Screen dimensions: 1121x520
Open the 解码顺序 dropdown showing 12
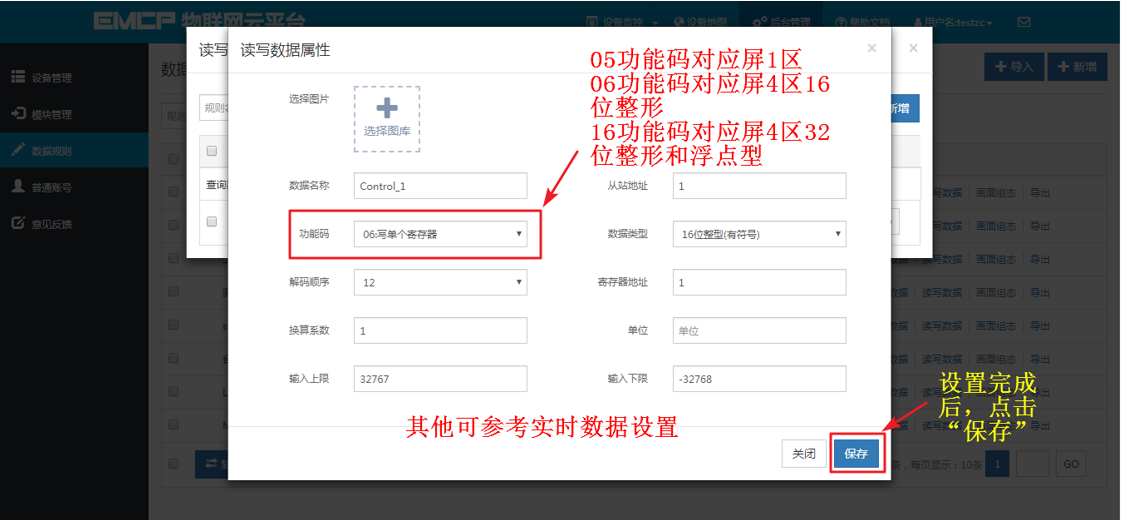tap(440, 283)
